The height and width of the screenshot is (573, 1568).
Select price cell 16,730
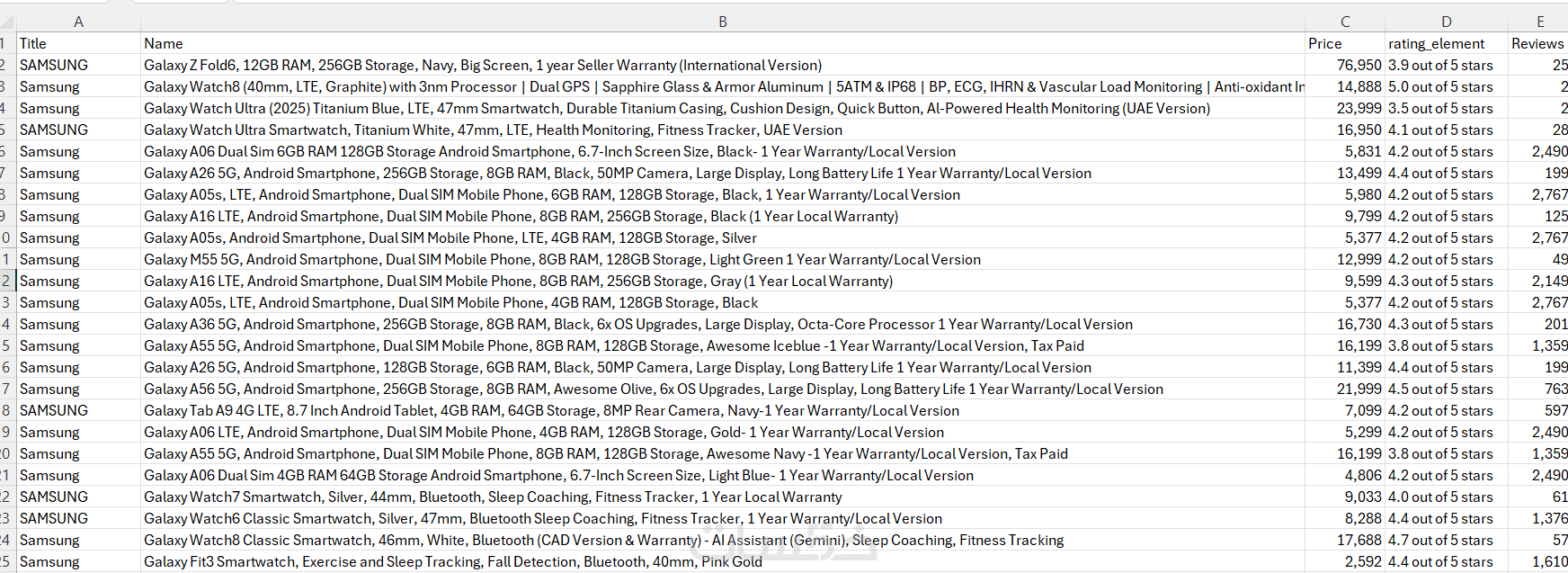(x=1345, y=324)
